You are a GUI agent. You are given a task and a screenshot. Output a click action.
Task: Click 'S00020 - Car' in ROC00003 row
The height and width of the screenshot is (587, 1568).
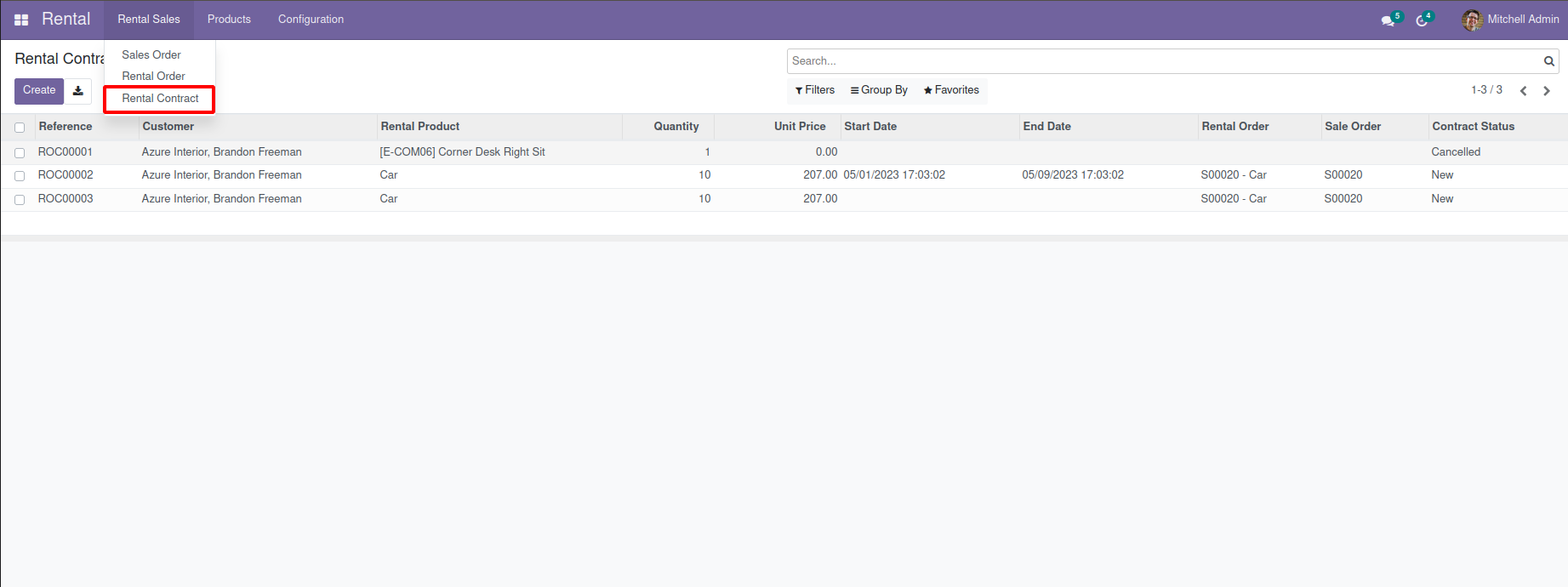point(1234,199)
